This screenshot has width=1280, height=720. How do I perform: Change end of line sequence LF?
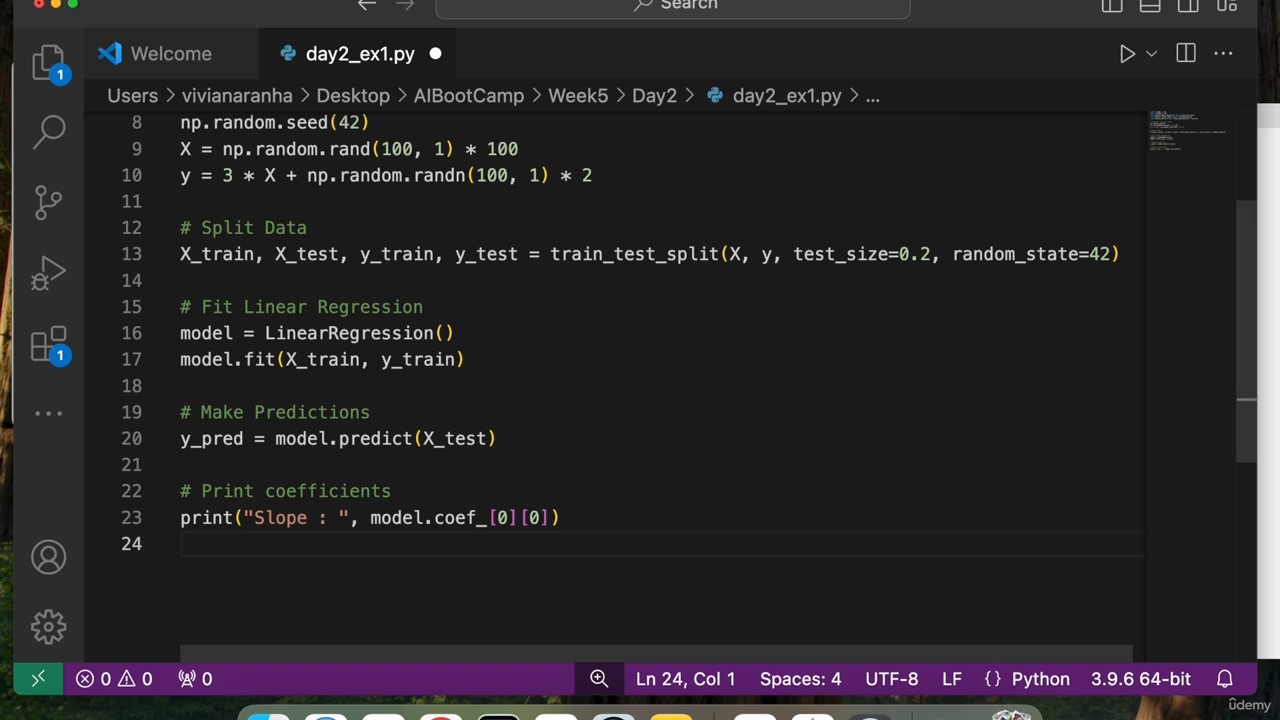coord(951,679)
